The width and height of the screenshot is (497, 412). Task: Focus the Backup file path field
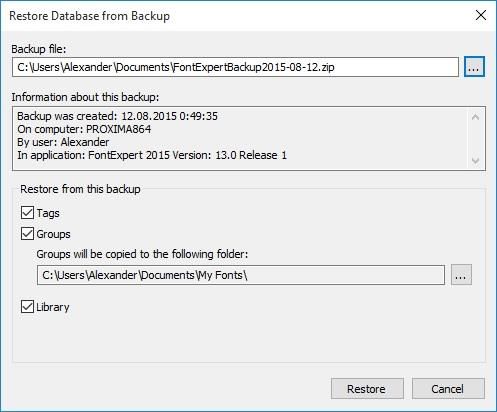click(x=235, y=67)
